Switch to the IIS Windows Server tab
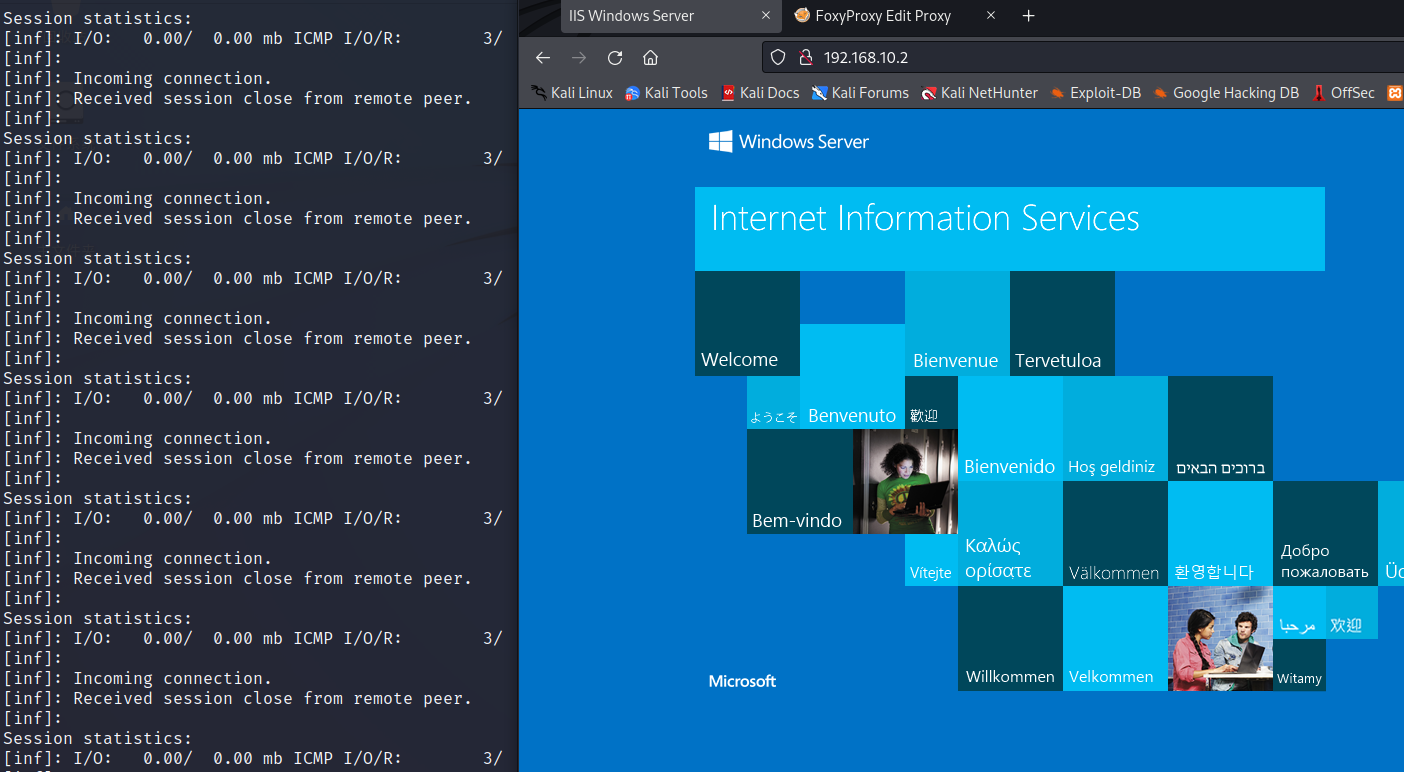The image size is (1404, 772). pos(670,16)
